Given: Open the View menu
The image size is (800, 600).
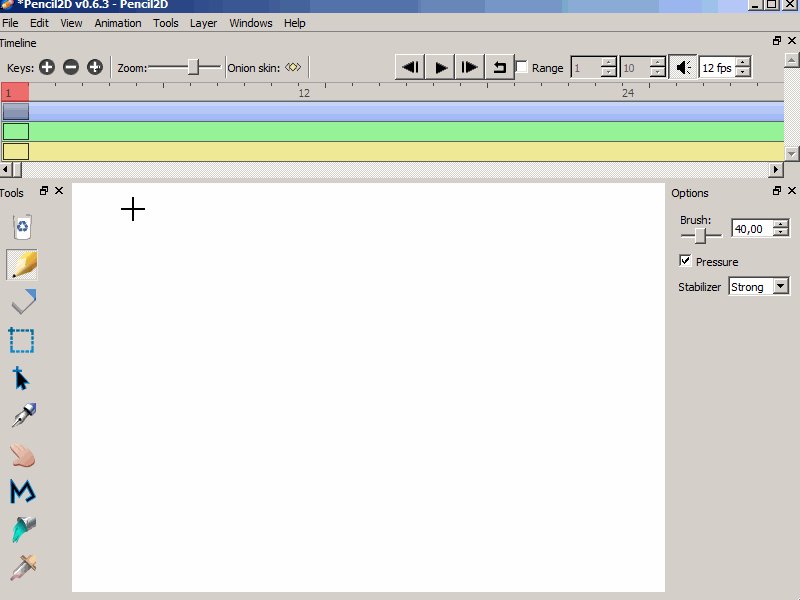Looking at the screenshot, I should pos(71,23).
